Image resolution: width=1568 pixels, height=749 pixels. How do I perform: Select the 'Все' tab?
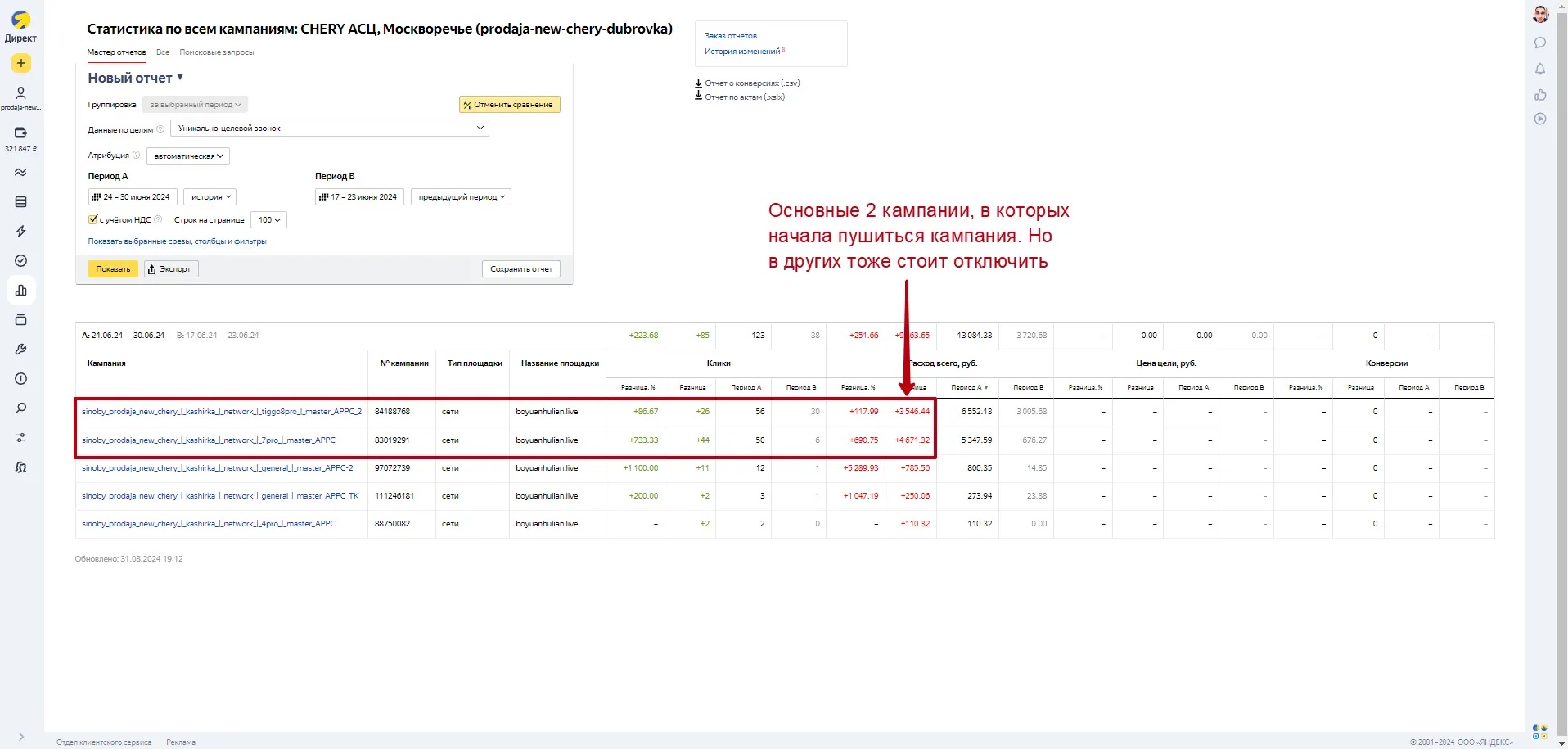point(163,52)
